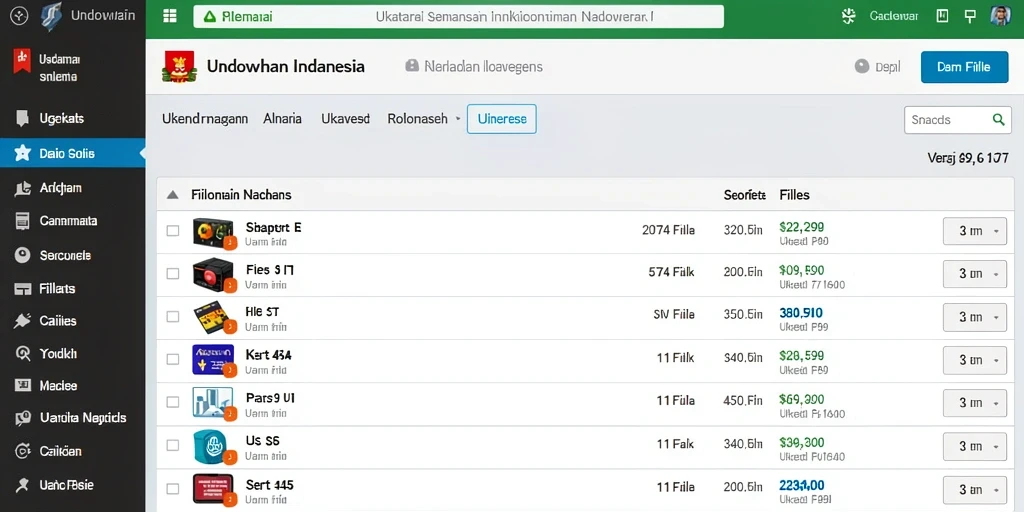The image size is (1024, 512).
Task: Open the 3 m dropdown for Kert 434
Action: click(x=975, y=360)
